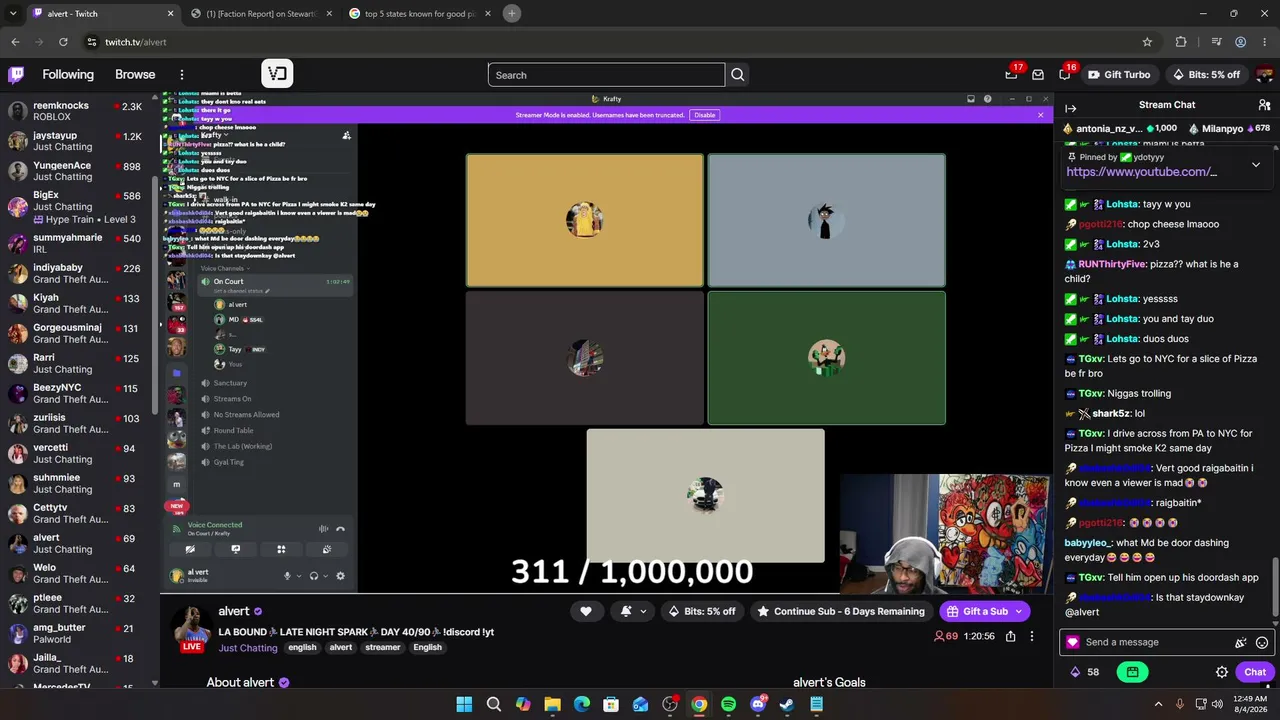The width and height of the screenshot is (1280, 720).
Task: Open the Whispers envelope icon
Action: 1038,75
